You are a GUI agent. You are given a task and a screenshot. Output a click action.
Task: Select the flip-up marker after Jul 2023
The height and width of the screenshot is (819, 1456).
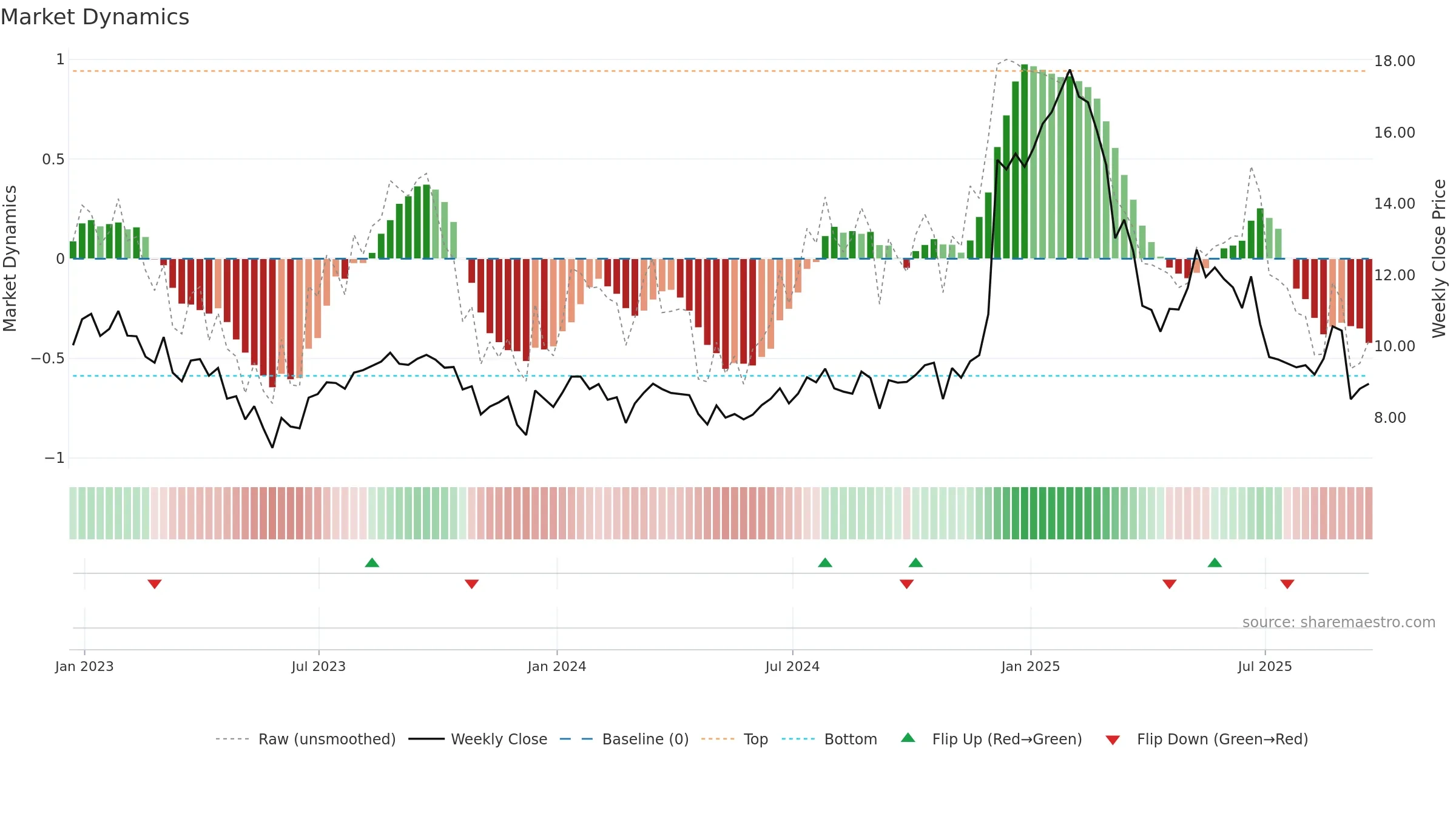372,562
